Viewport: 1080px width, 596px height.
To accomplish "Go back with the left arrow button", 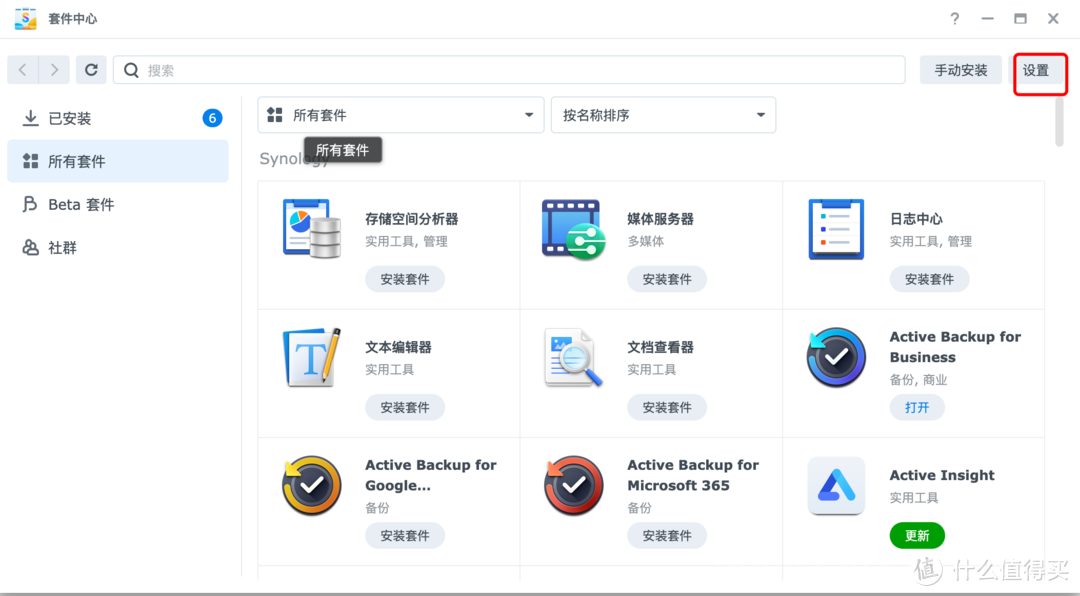I will point(23,70).
